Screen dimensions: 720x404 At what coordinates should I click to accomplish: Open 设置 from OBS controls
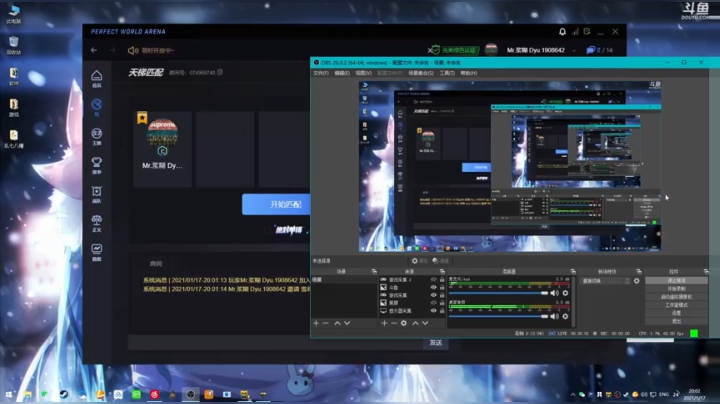[676, 313]
